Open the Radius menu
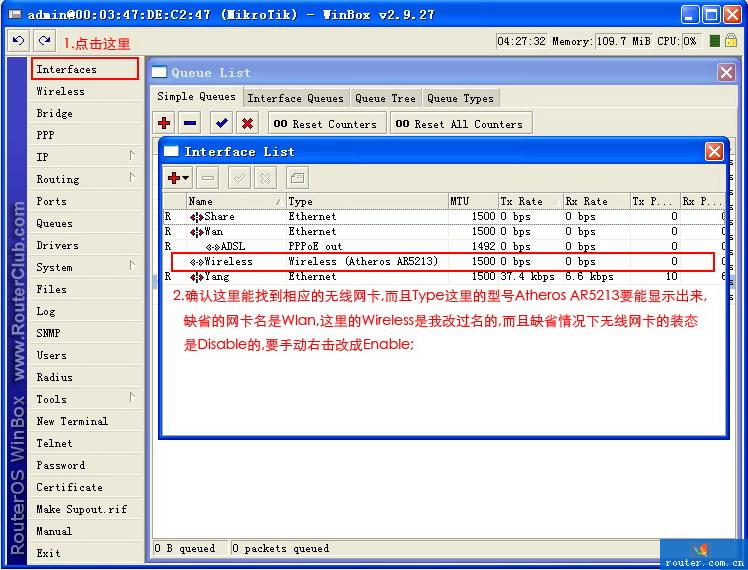 point(86,377)
